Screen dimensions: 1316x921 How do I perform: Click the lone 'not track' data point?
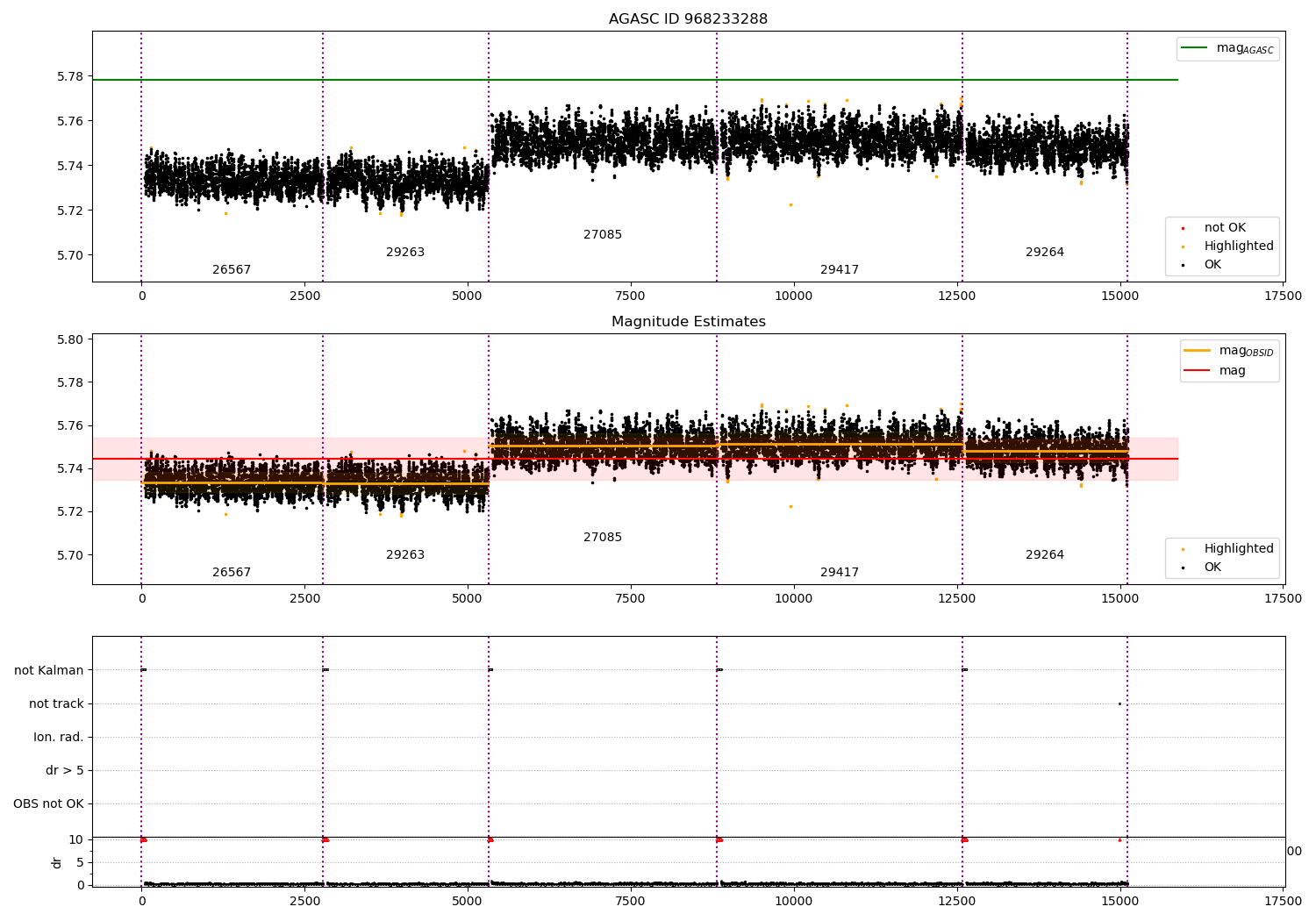1119,703
